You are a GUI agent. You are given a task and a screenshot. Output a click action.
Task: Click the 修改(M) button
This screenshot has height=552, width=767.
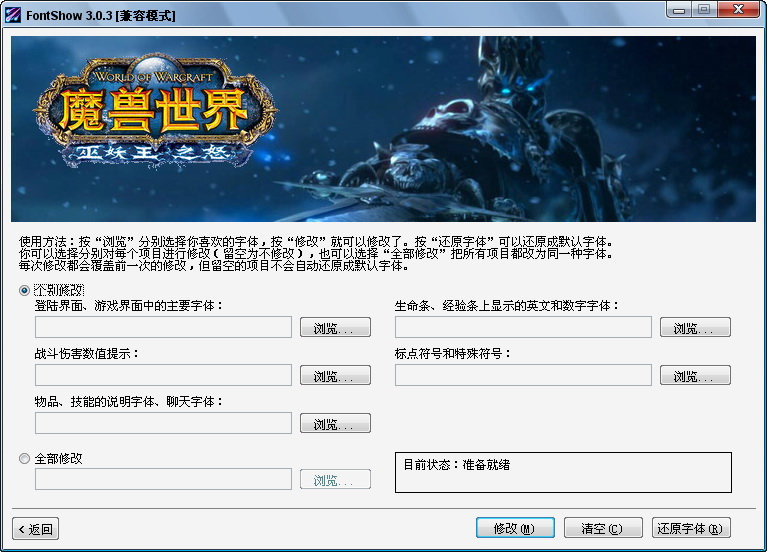tap(515, 528)
